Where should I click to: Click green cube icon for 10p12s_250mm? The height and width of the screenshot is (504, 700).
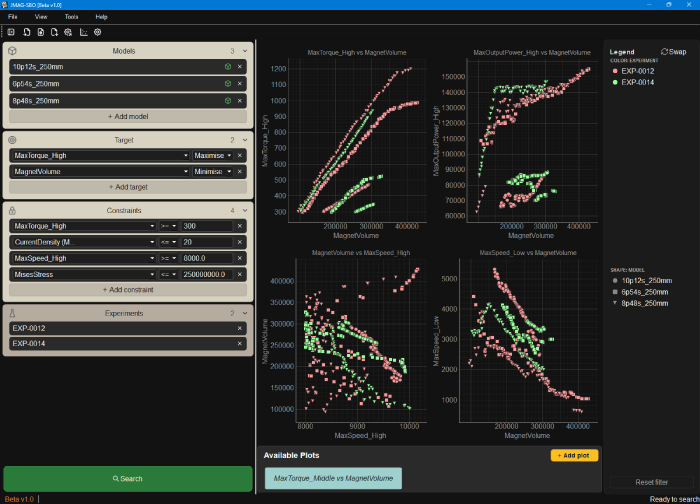pos(228,67)
